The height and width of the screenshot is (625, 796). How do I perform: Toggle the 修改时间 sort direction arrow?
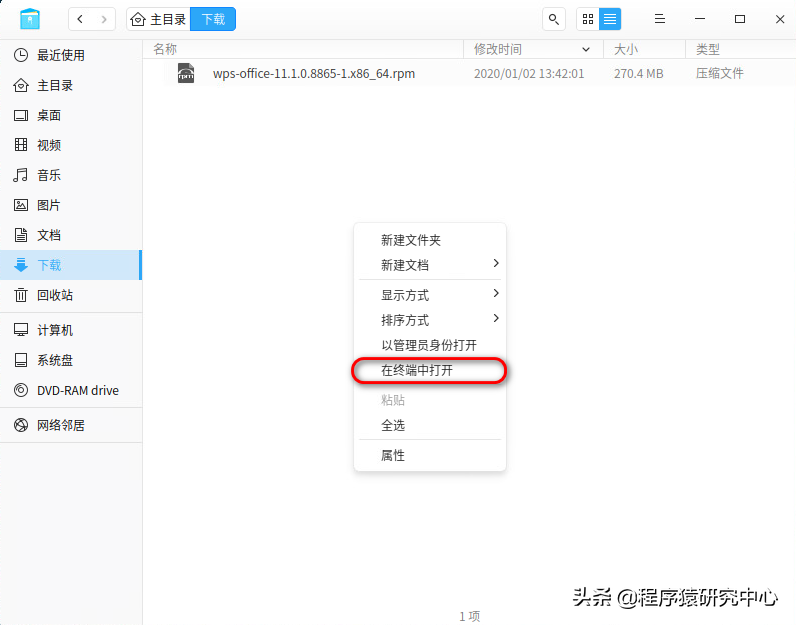pos(586,49)
